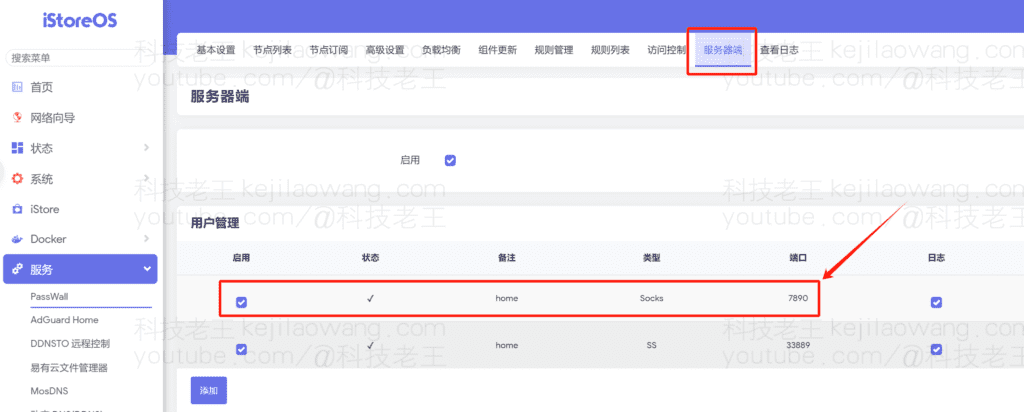This screenshot has width=1024, height=412.
Task: Switch to the 节点列表 tab
Action: click(x=272, y=50)
